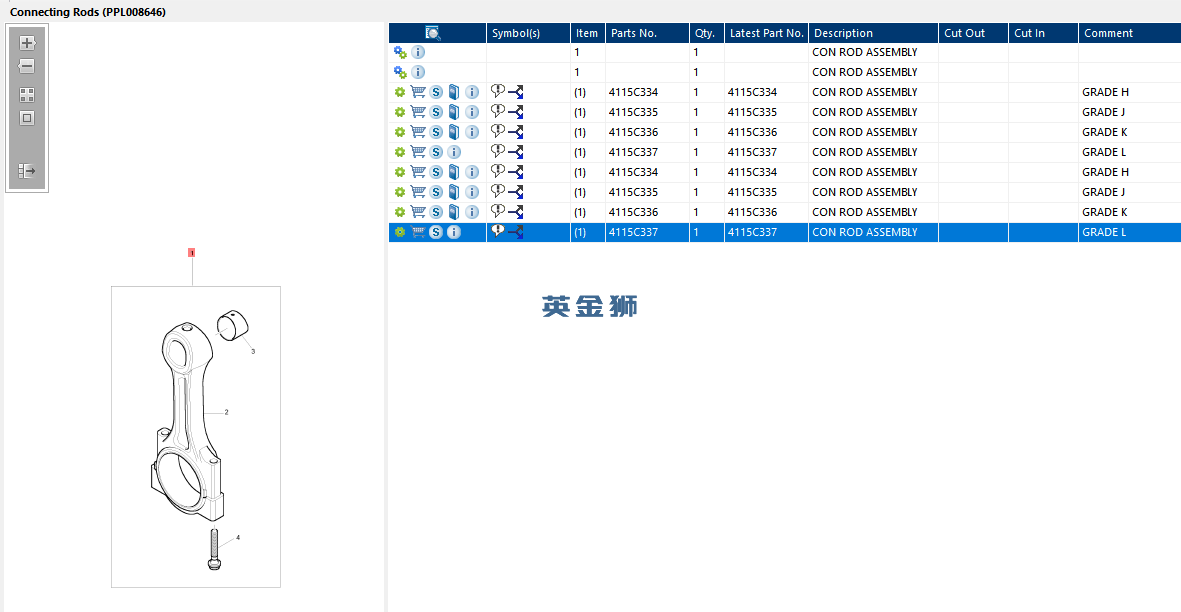Click comment bubble icon in highlighted 4115C337 row
Image resolution: width=1181 pixels, height=612 pixels.
498,230
